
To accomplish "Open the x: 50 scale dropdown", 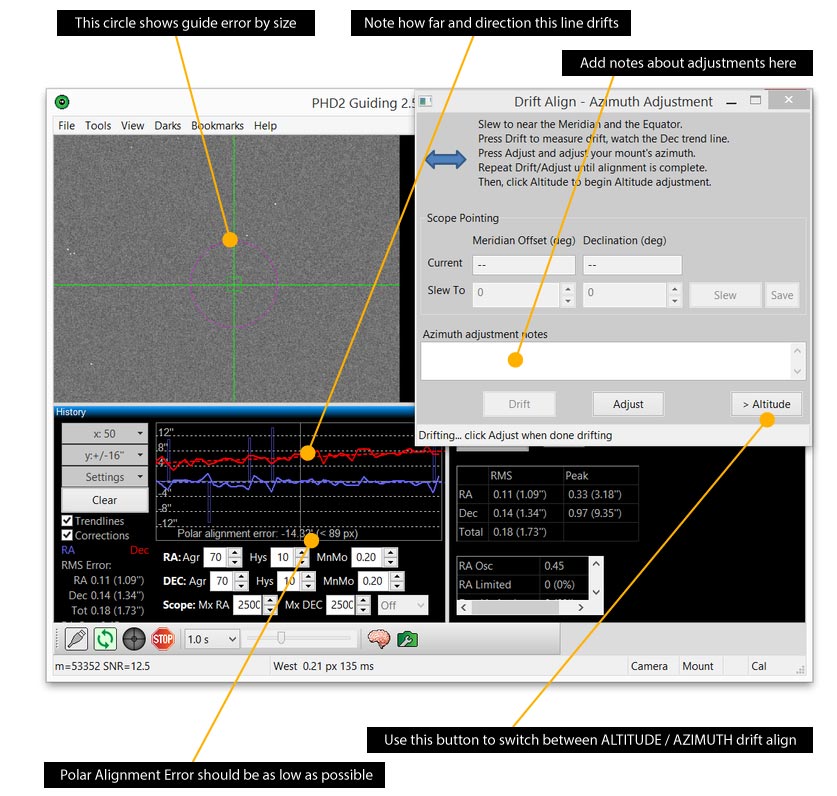I will (x=105, y=434).
